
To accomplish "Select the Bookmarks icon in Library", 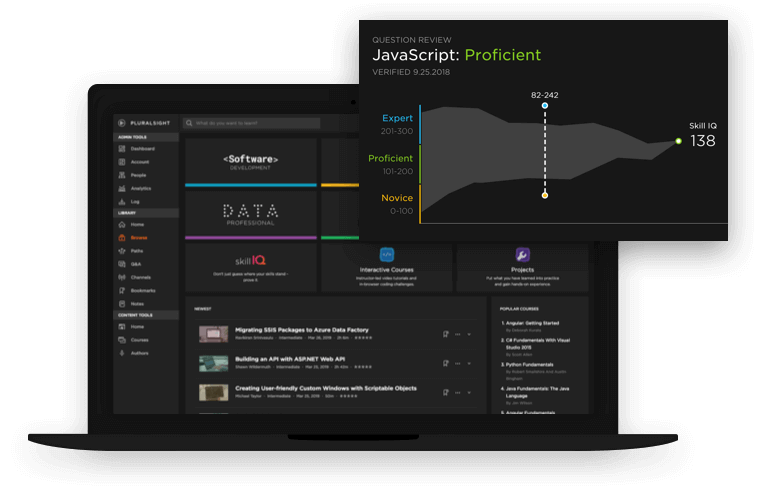I will click(x=121, y=290).
